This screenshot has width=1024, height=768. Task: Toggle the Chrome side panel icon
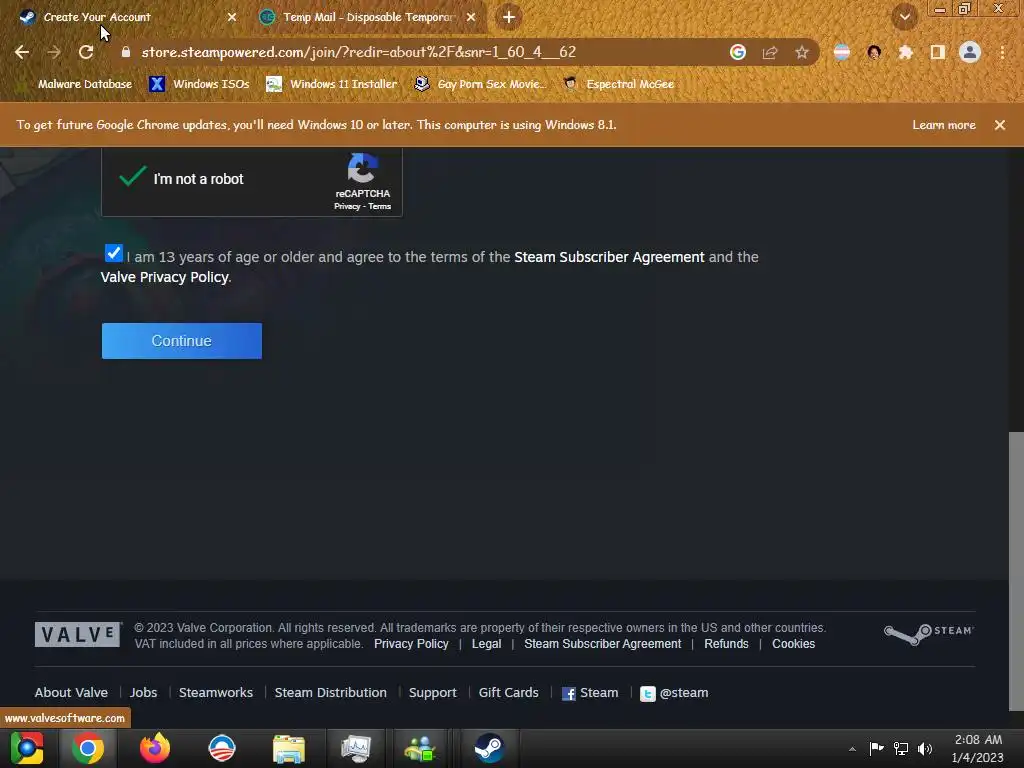938,52
